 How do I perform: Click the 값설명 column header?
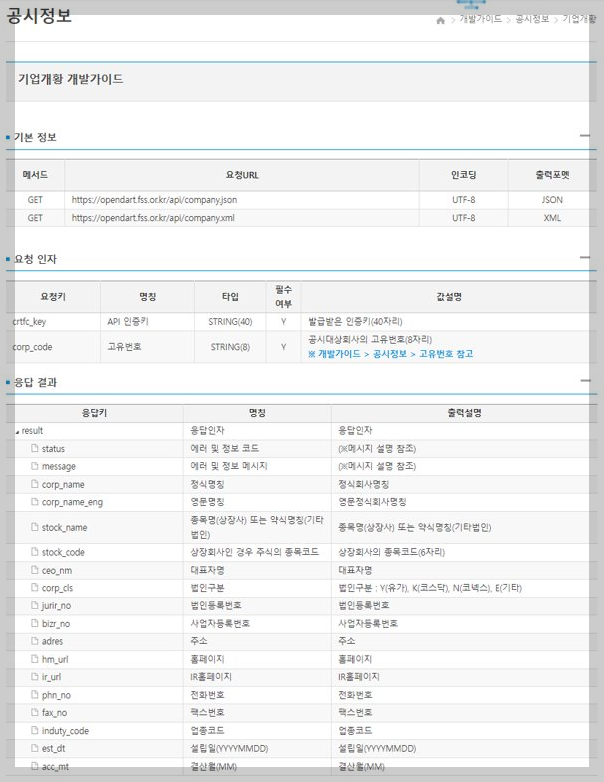pos(449,296)
